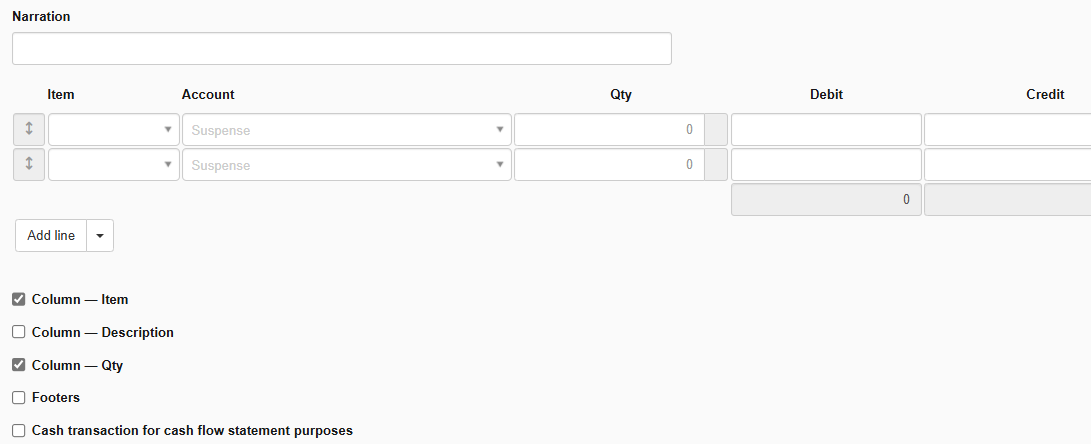The height and width of the screenshot is (444, 1091).
Task: Tick the Cash transaction for cash flow checkbox
Action: point(19,431)
